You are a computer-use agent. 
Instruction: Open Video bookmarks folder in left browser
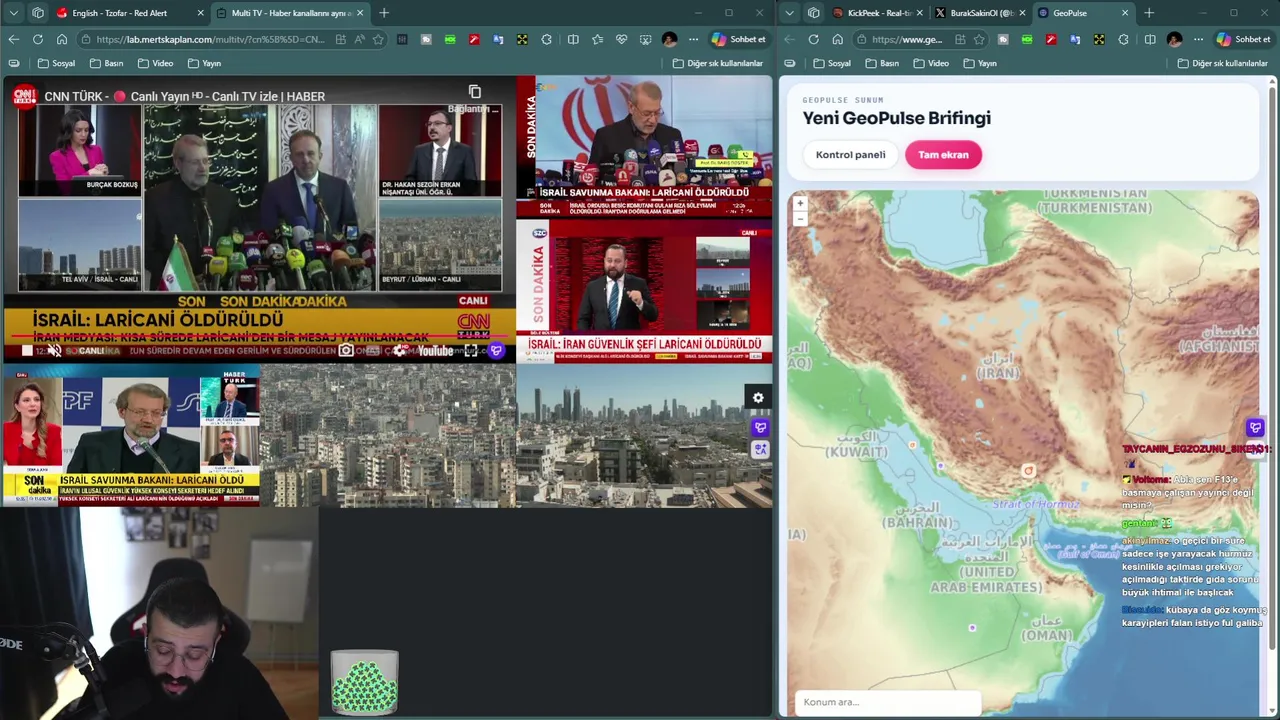pyautogui.click(x=155, y=63)
